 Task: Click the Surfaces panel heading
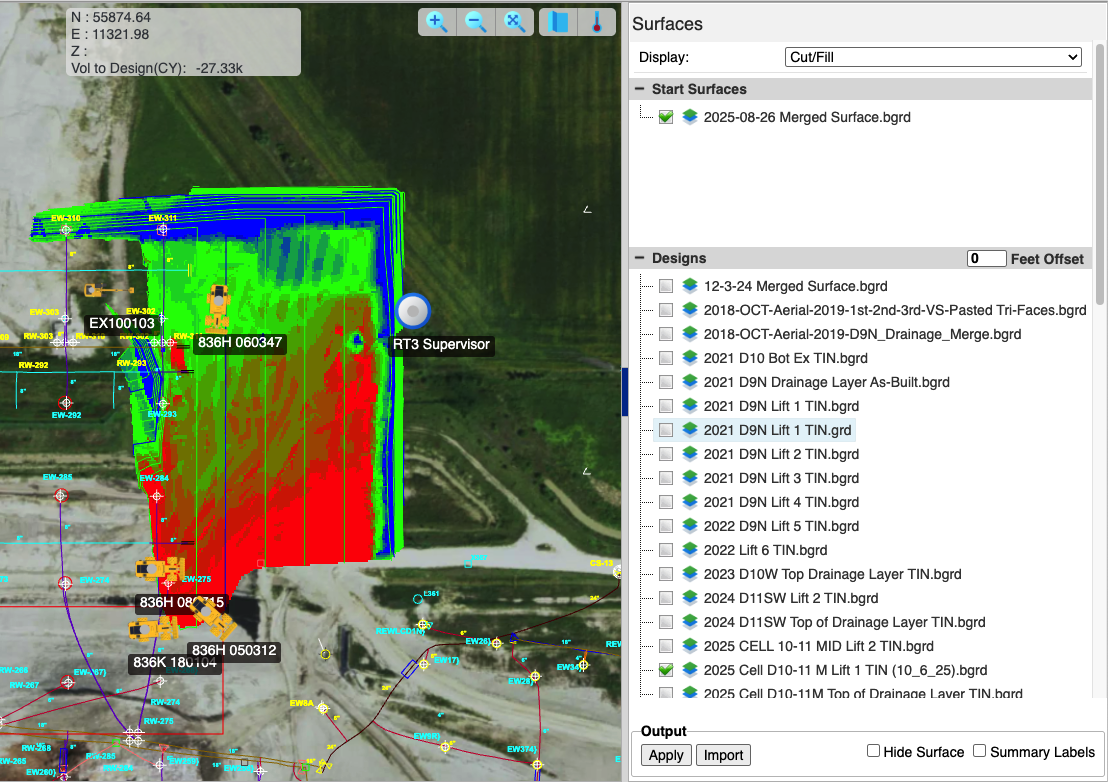point(667,24)
